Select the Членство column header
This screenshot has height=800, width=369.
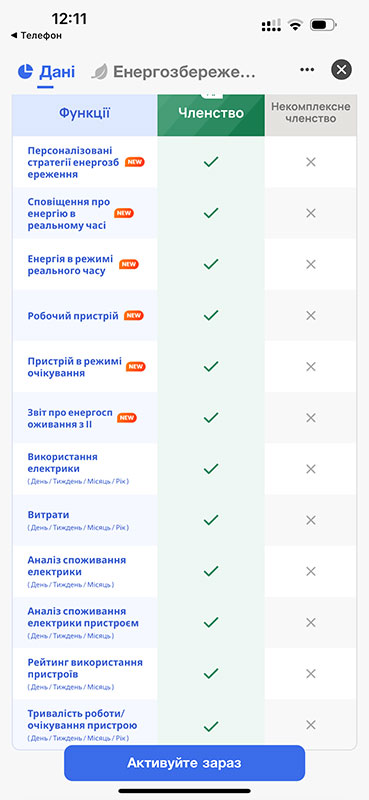211,113
